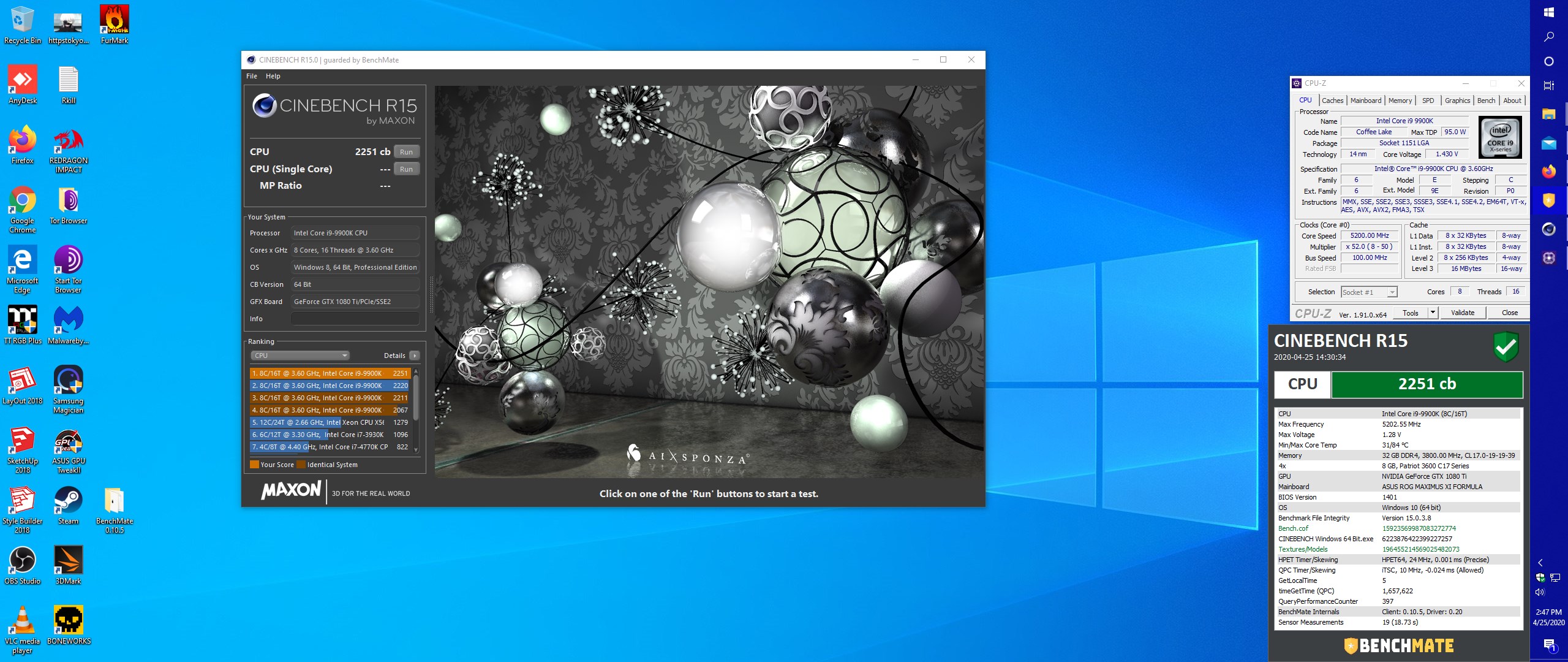The image size is (1568, 662).
Task: Open the Start Tor Browser shortcut
Action: (69, 269)
